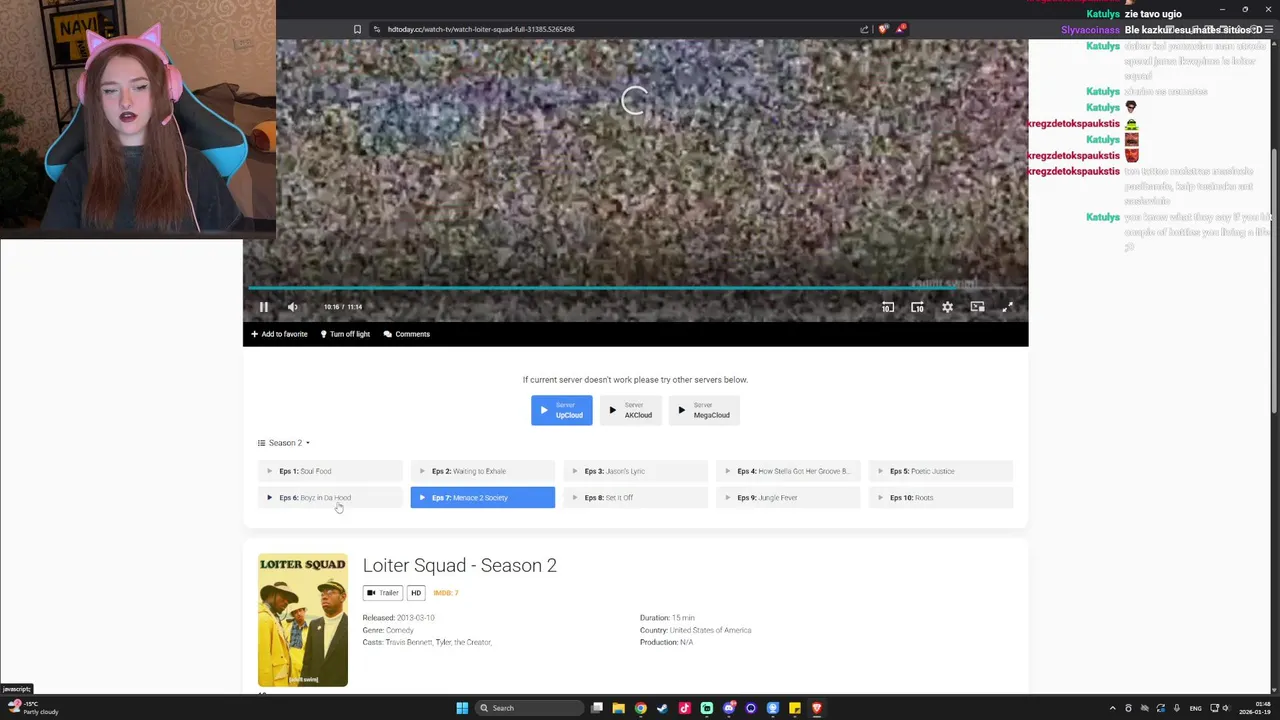The image size is (1280, 720).
Task: Open Brave browser from the taskbar
Action: coord(817,708)
